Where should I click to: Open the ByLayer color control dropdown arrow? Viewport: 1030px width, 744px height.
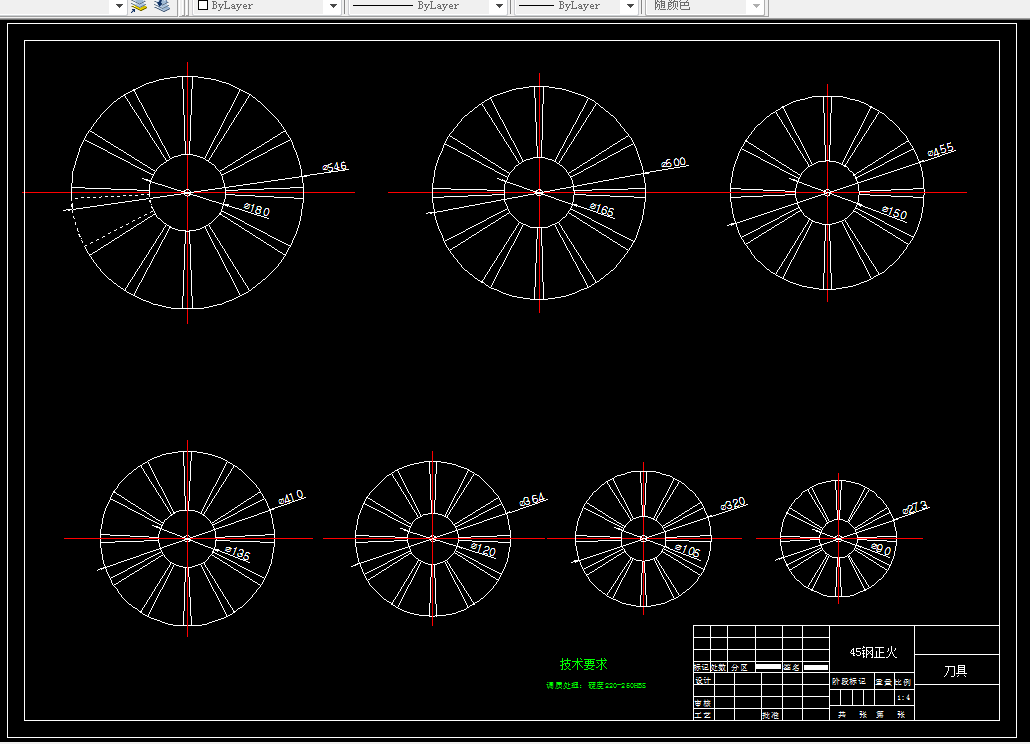coord(333,6)
